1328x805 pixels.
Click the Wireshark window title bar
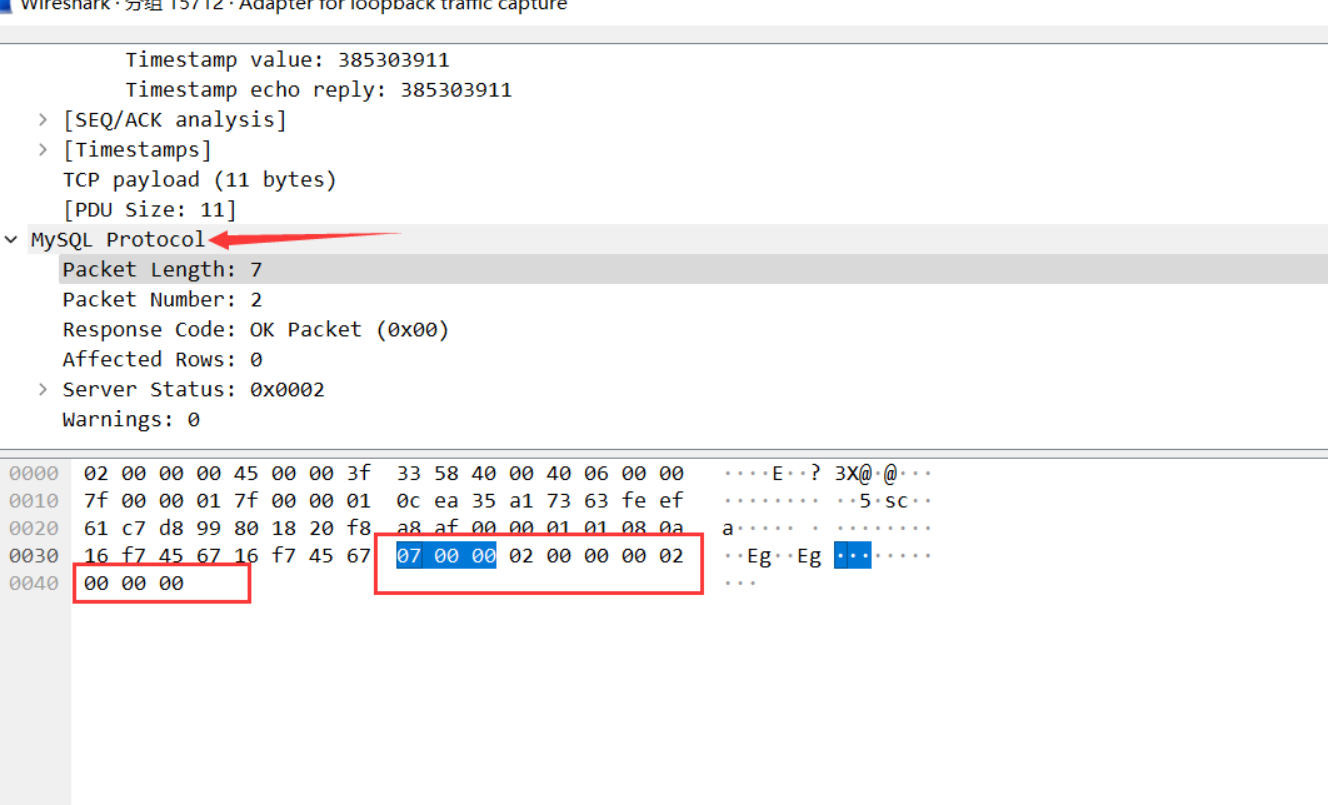300,7
